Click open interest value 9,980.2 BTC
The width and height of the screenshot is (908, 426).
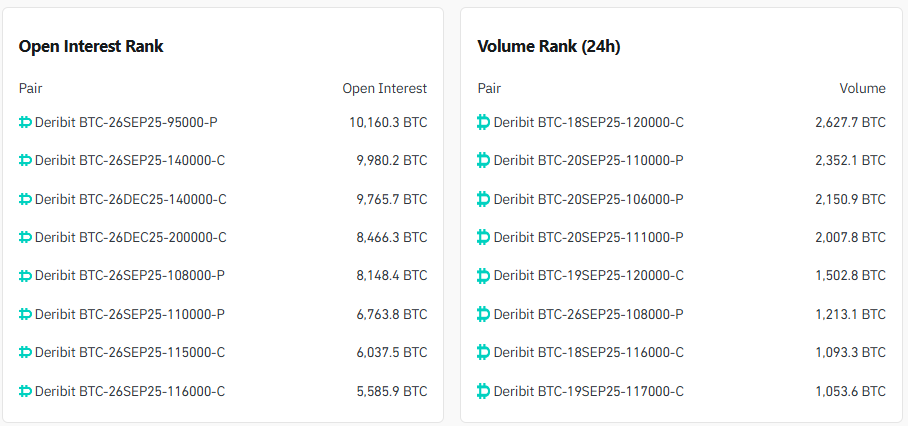click(x=392, y=161)
